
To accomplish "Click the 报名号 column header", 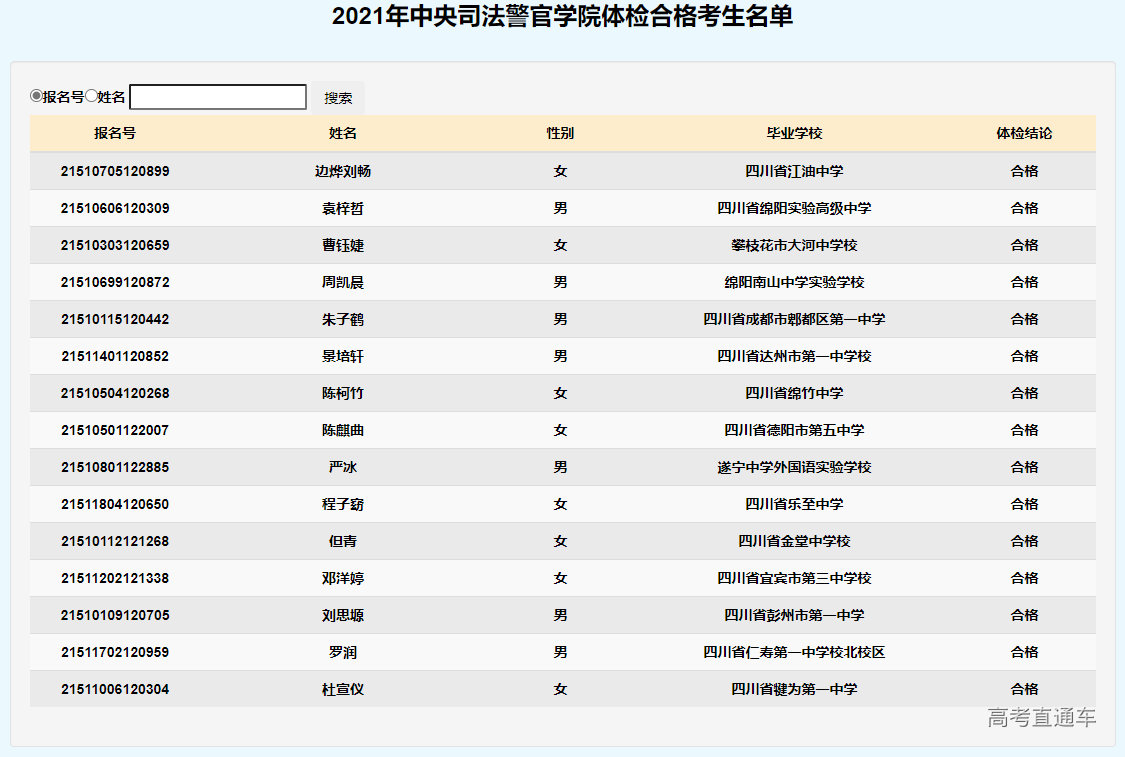I will [115, 133].
